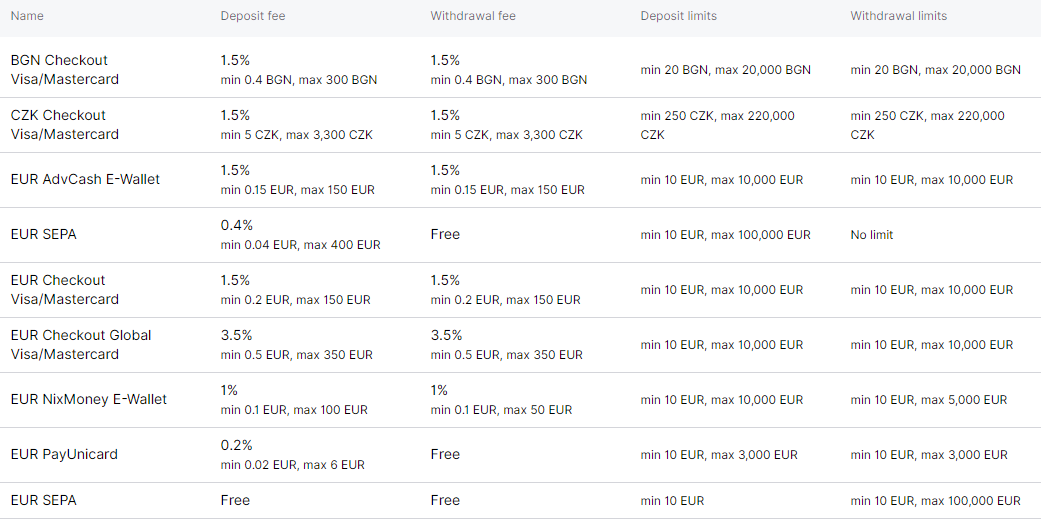Image resolution: width=1041 pixels, height=520 pixels.
Task: Click the EUR NixMoney E-Wallet entry
Action: pos(89,399)
